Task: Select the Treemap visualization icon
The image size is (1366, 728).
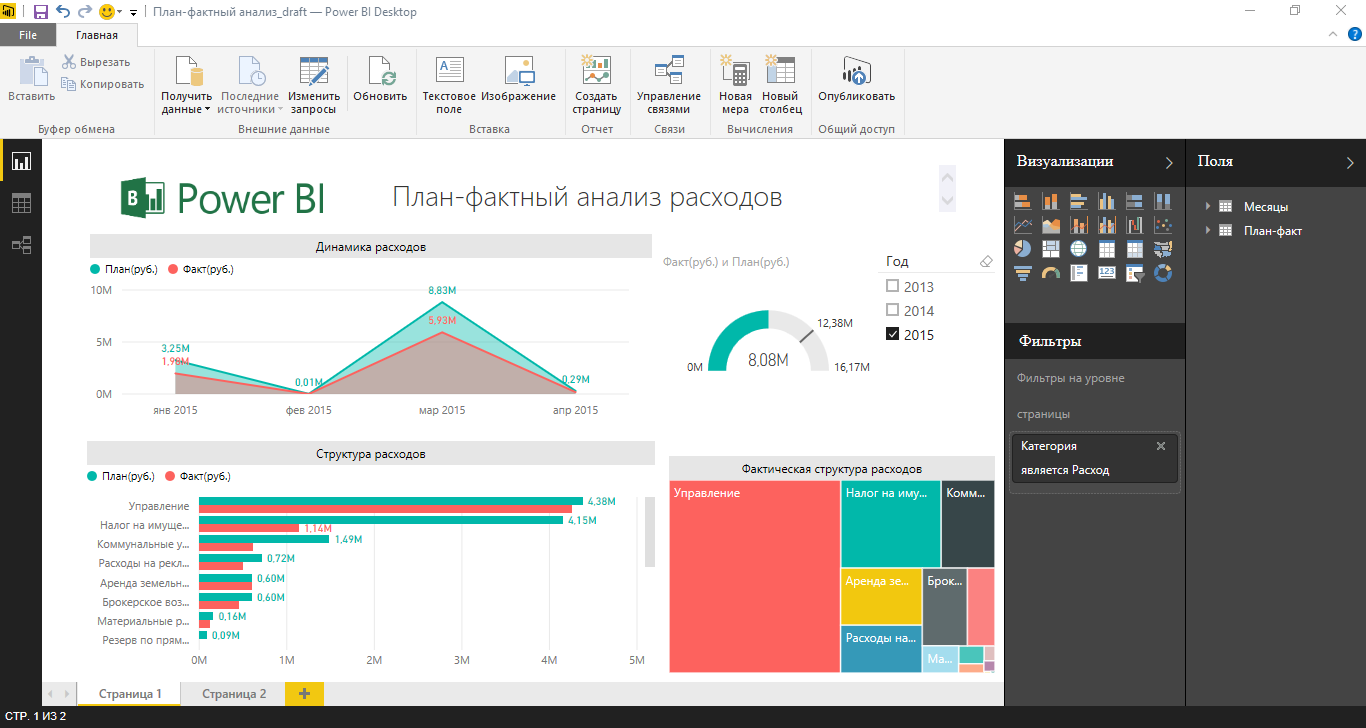Action: 1051,248
